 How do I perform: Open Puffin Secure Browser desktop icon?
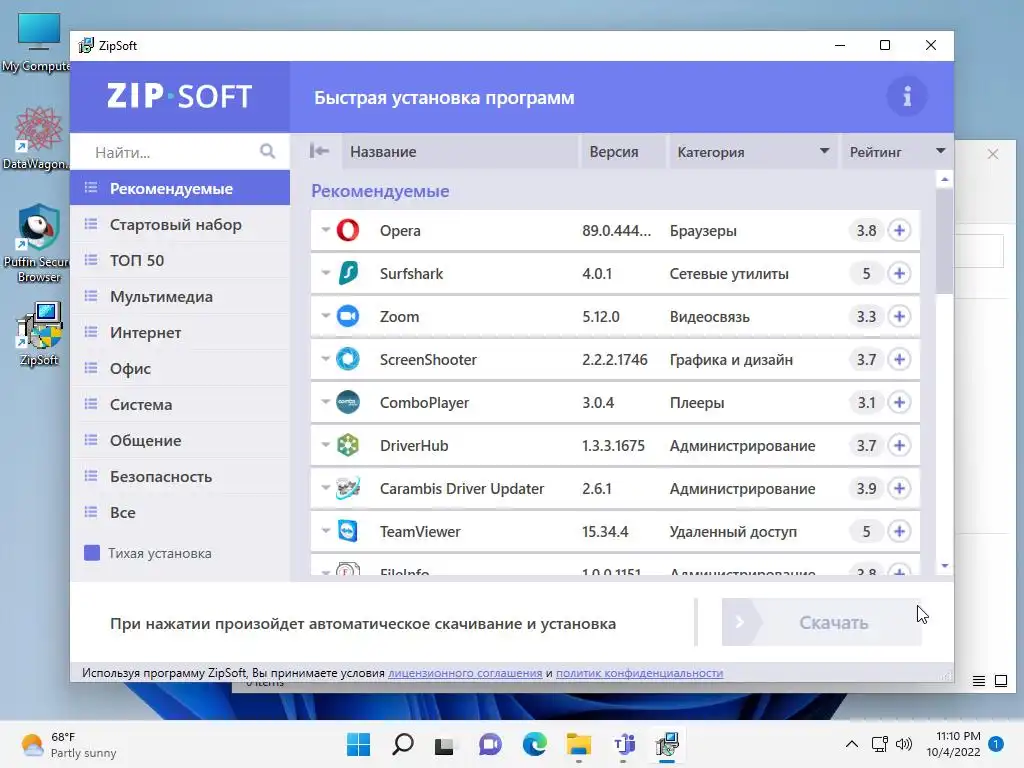[38, 243]
